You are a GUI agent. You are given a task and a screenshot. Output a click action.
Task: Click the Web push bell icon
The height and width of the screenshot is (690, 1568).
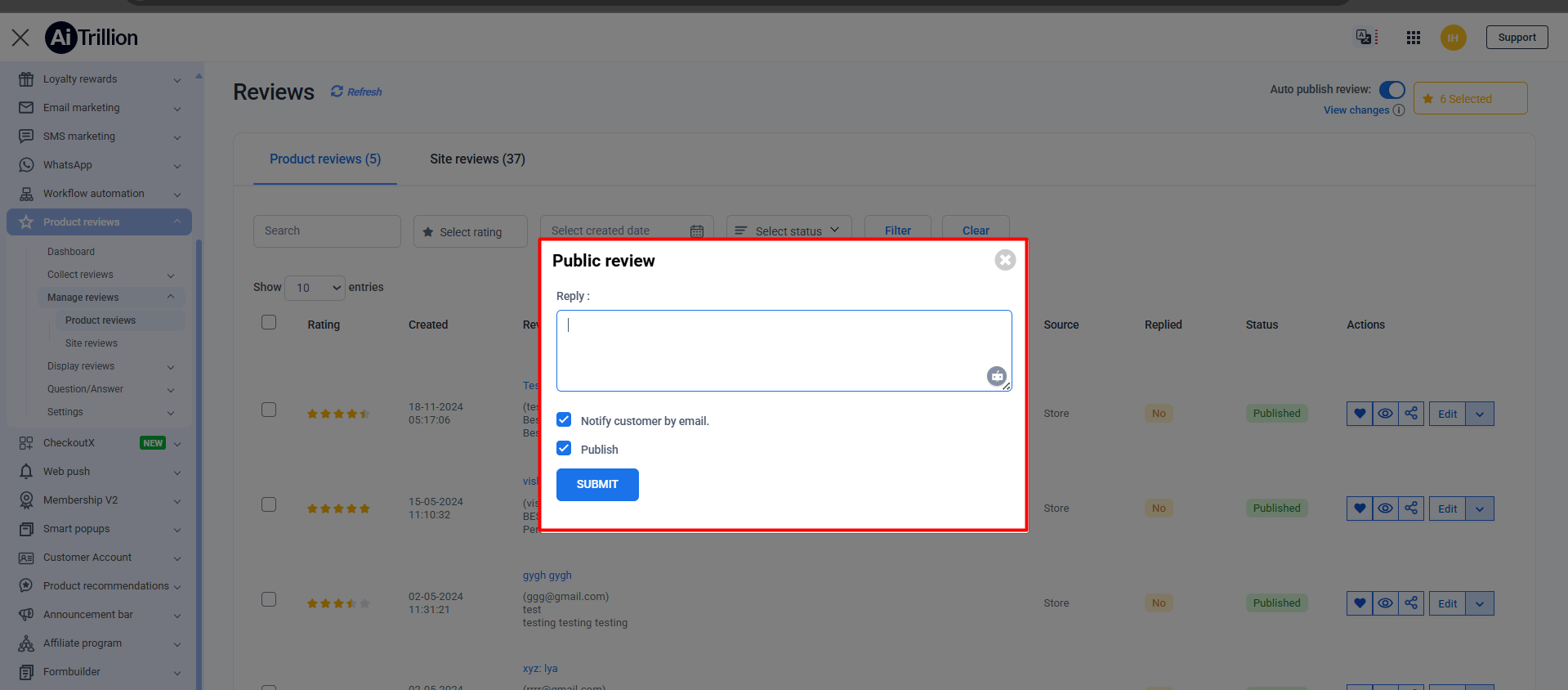tap(26, 472)
